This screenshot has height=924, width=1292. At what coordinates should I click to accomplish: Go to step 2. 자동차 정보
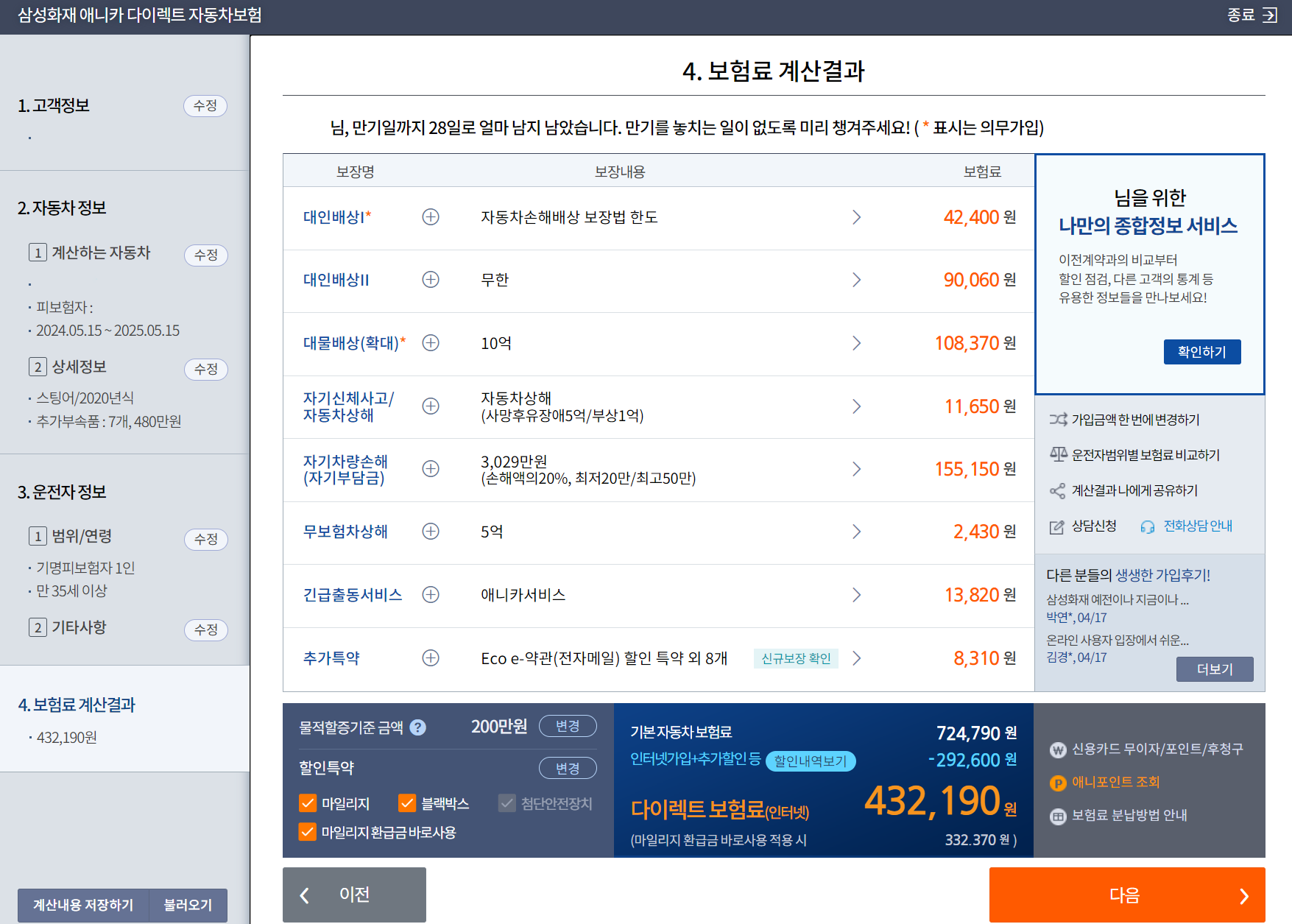click(62, 208)
